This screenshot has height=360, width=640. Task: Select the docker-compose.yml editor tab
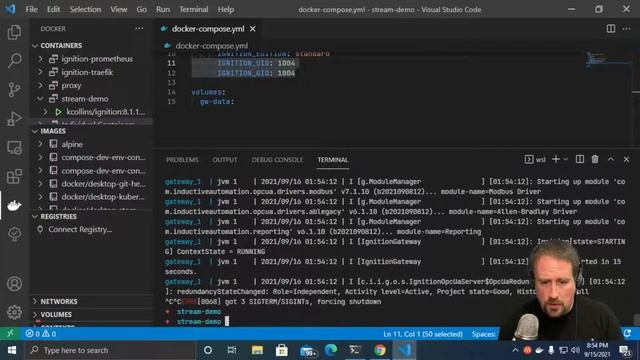[x=207, y=29]
